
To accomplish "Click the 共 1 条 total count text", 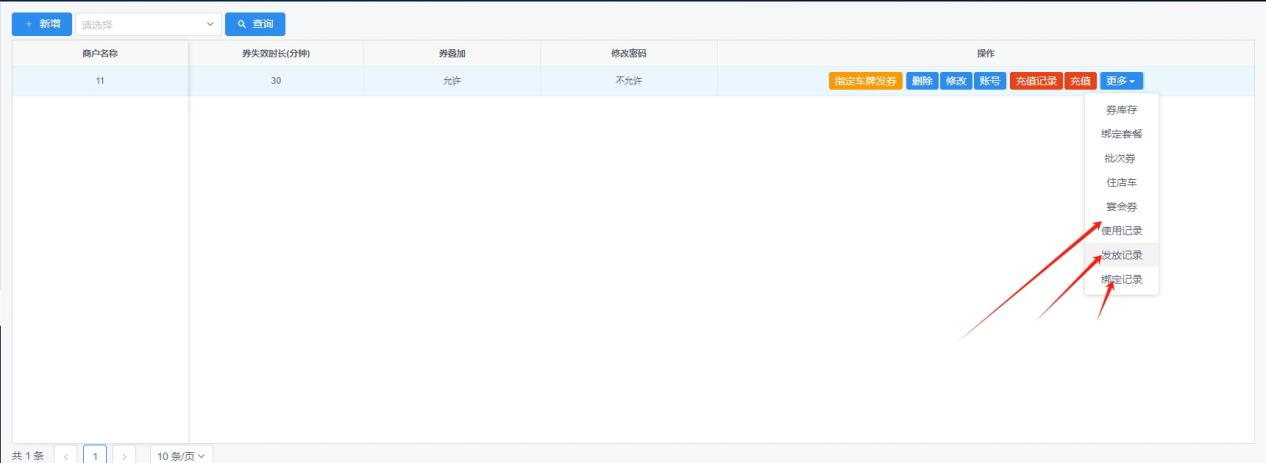I will click(28, 456).
